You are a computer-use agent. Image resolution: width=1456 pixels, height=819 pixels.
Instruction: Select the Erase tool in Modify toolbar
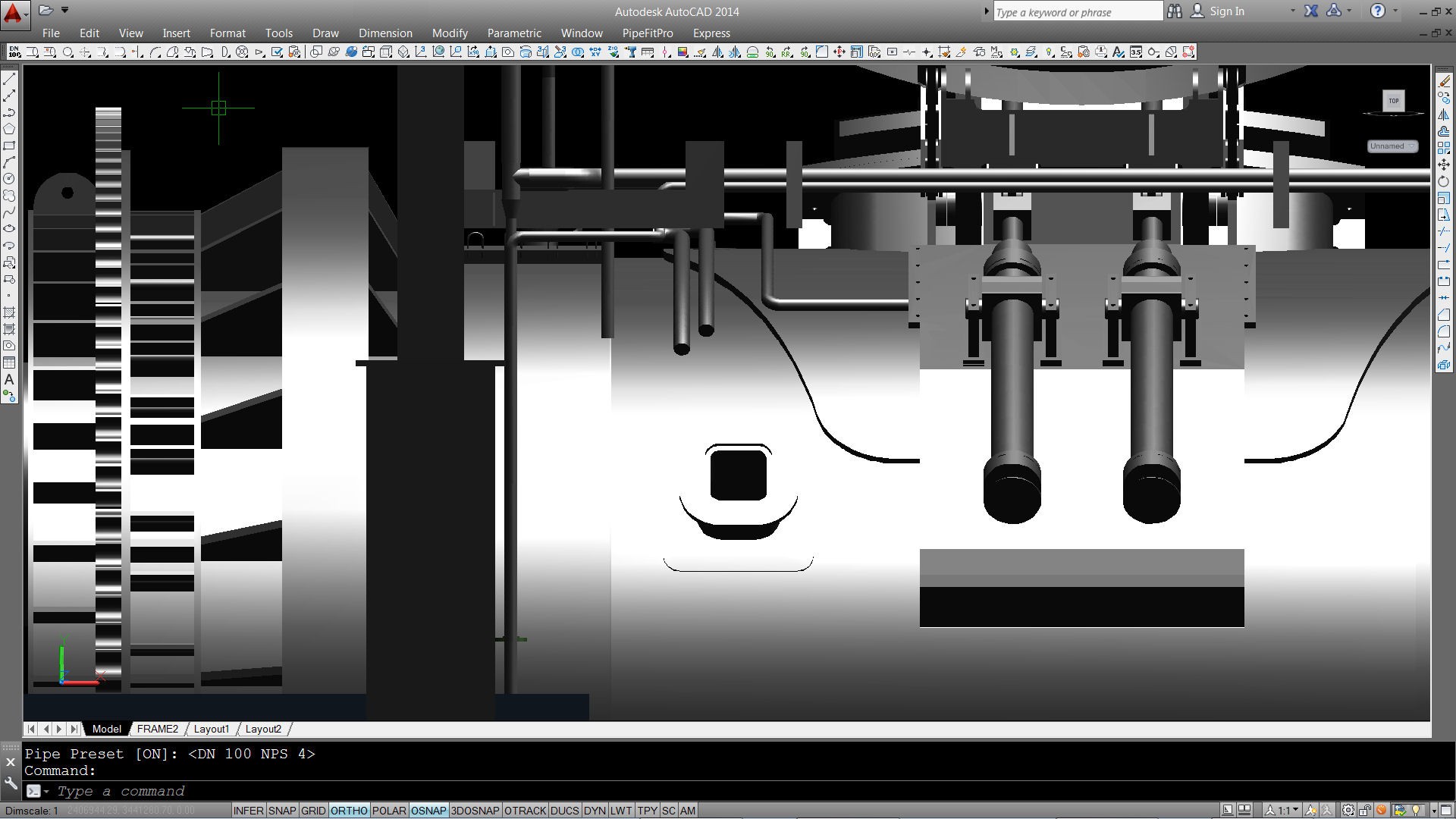pos(1444,81)
